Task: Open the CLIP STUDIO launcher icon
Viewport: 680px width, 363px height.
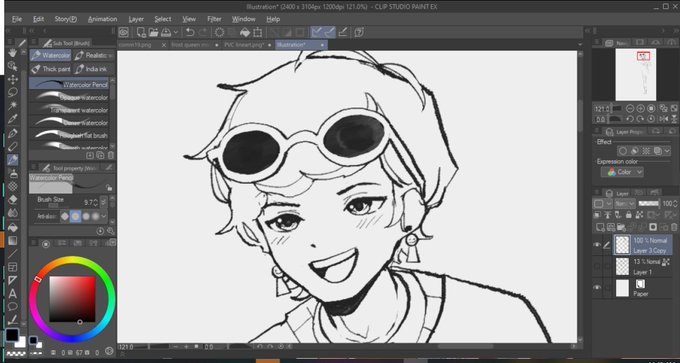Action: click(x=124, y=32)
